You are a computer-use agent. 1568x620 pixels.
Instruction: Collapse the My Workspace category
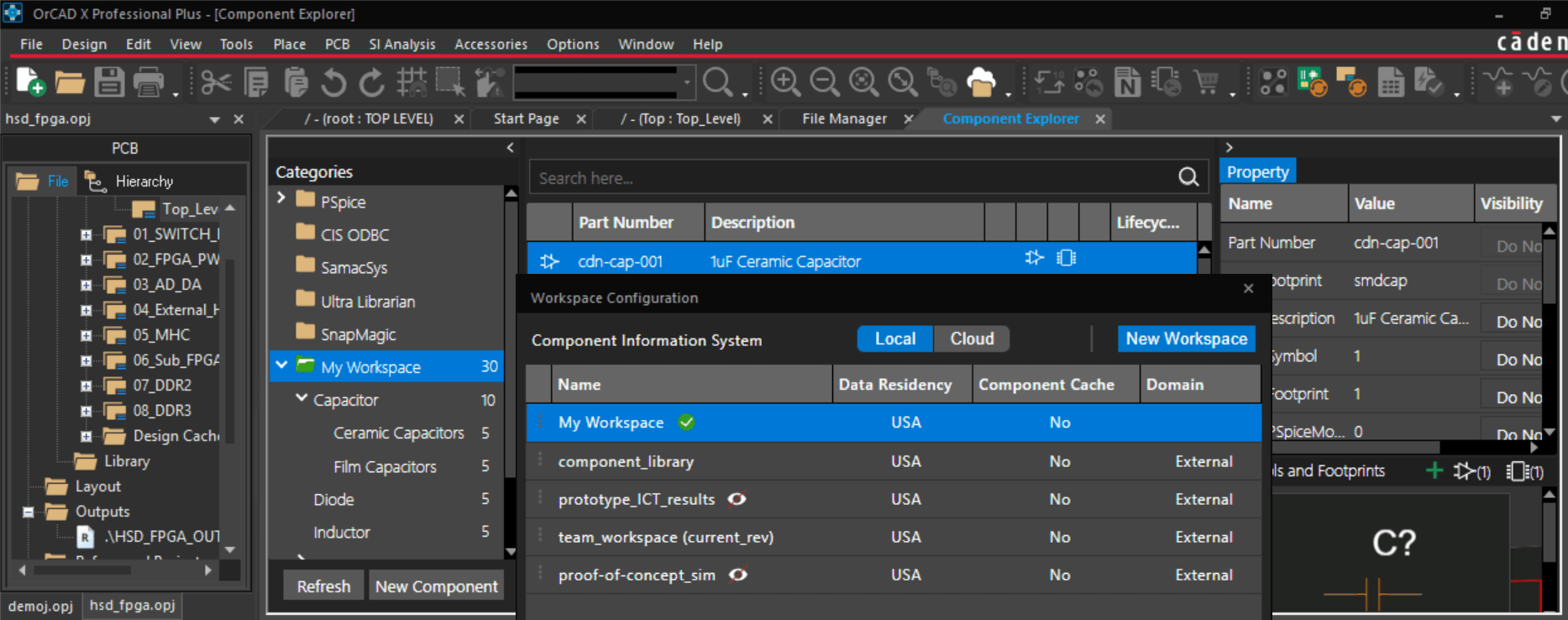[x=281, y=365]
